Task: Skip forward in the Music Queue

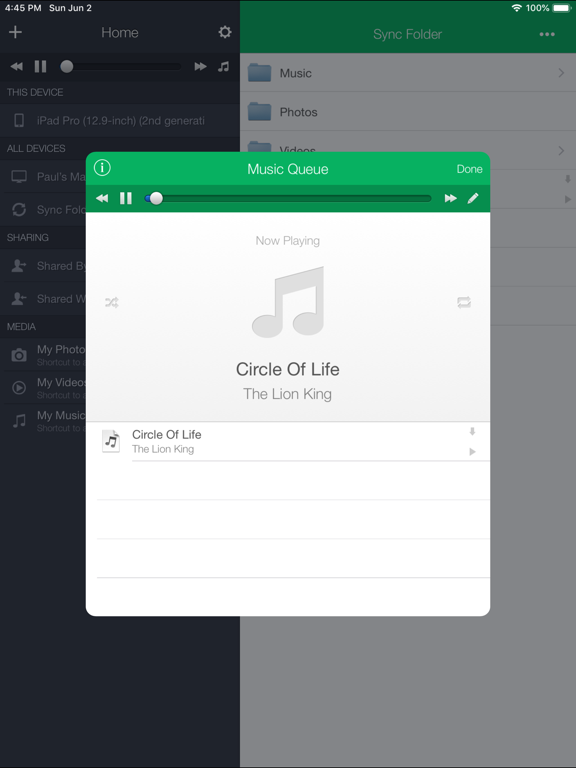Action: coord(450,198)
